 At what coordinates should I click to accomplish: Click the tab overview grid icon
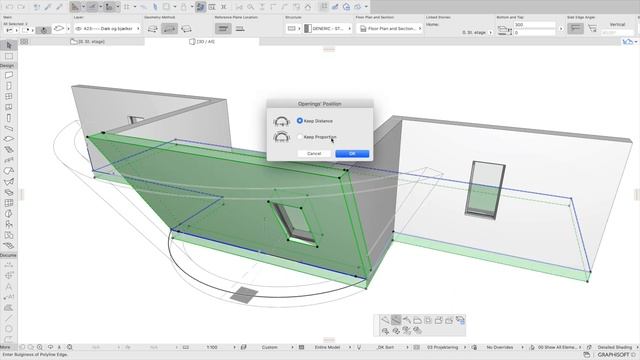(24, 42)
